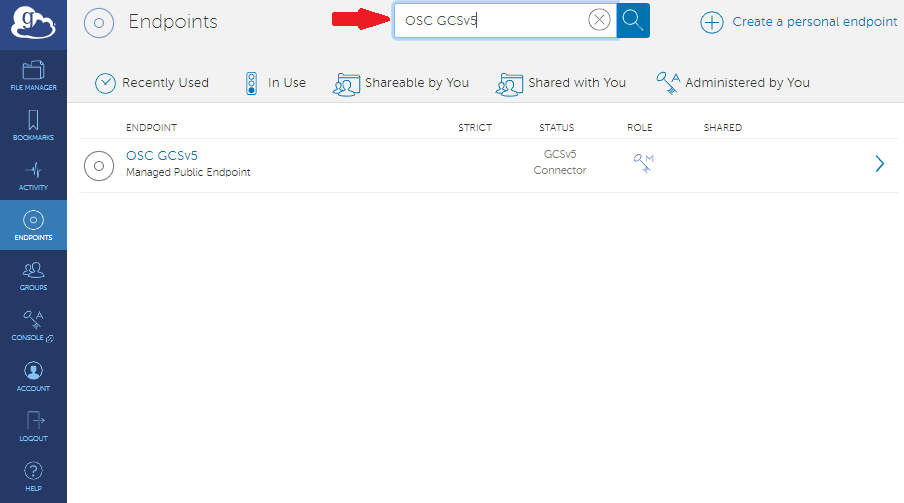Switch to In Use tab

point(275,83)
